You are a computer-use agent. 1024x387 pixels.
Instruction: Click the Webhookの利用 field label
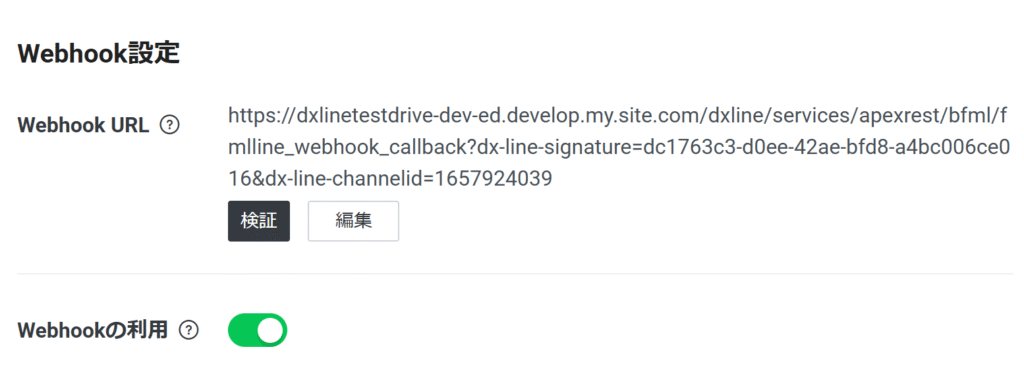(x=93, y=331)
